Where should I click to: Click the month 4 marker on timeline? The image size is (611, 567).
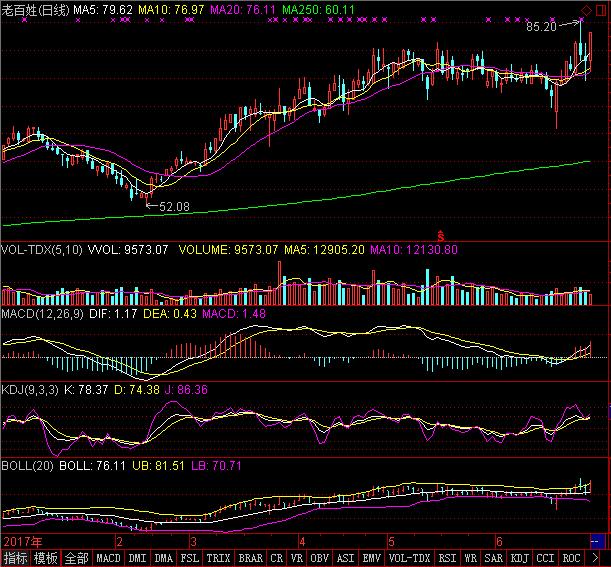coord(302,542)
